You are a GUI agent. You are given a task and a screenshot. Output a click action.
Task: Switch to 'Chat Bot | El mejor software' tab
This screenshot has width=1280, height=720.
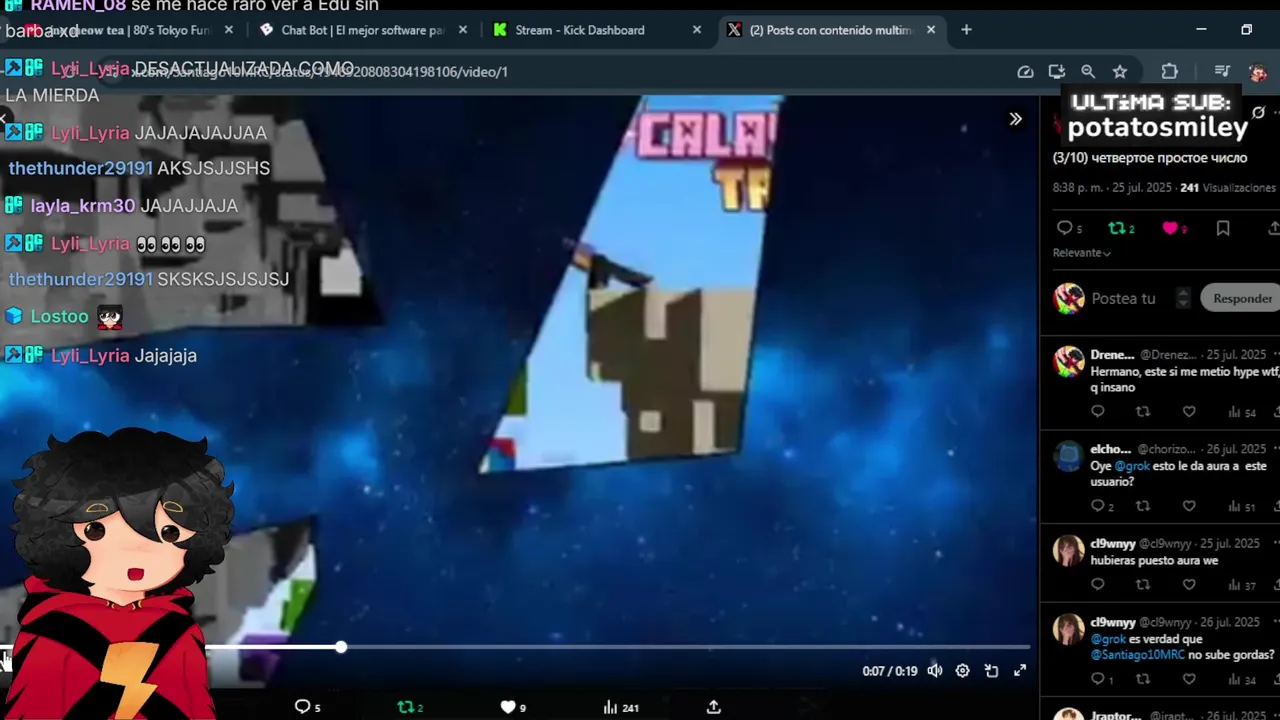pyautogui.click(x=364, y=30)
